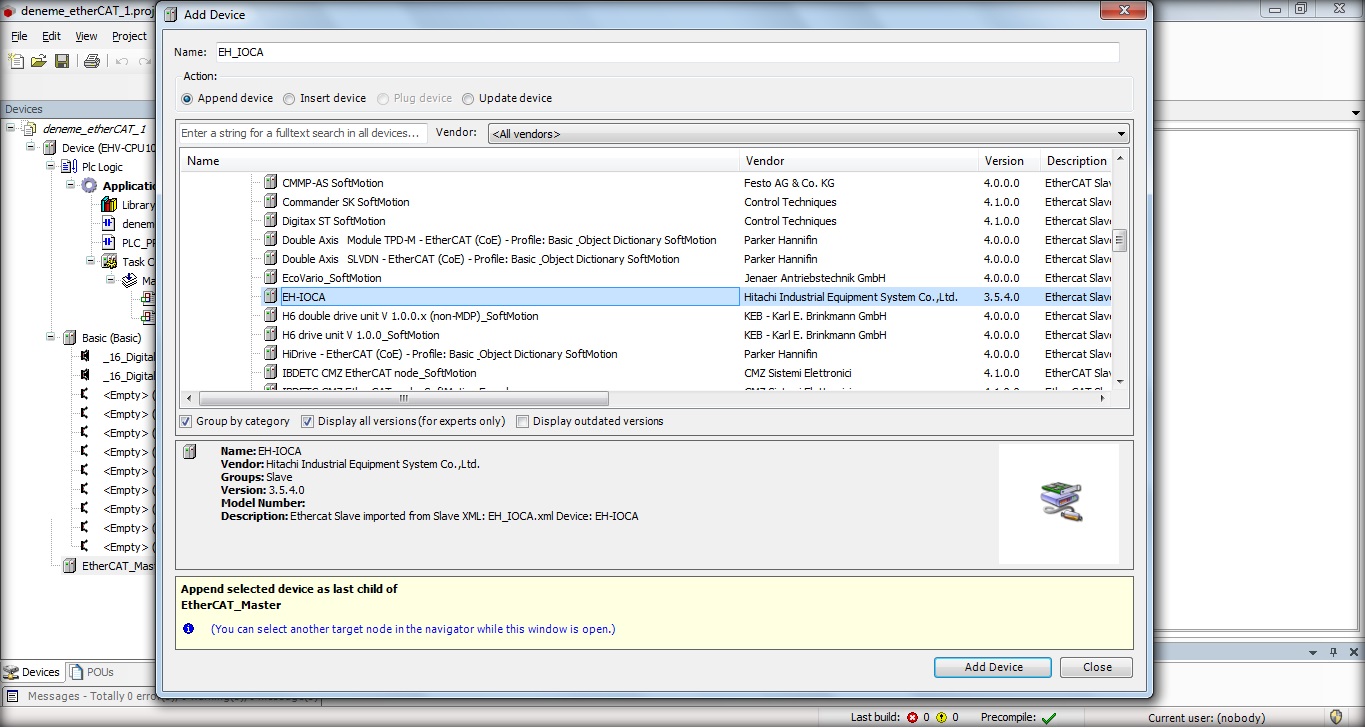Uncheck the Group by category checkbox
Image resolution: width=1365 pixels, height=728 pixels.
(x=186, y=422)
